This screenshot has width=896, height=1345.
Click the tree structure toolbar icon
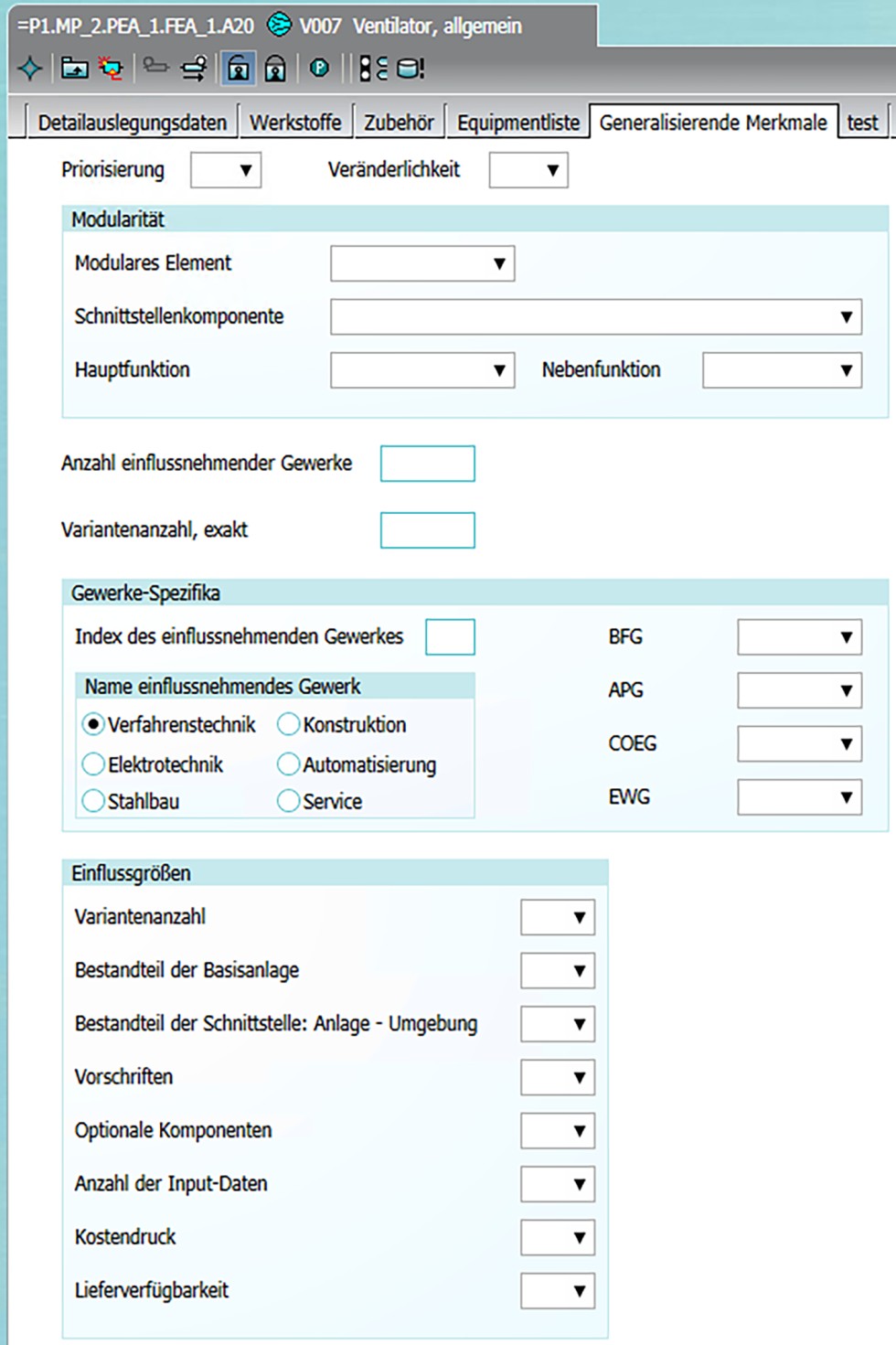tap(372, 69)
